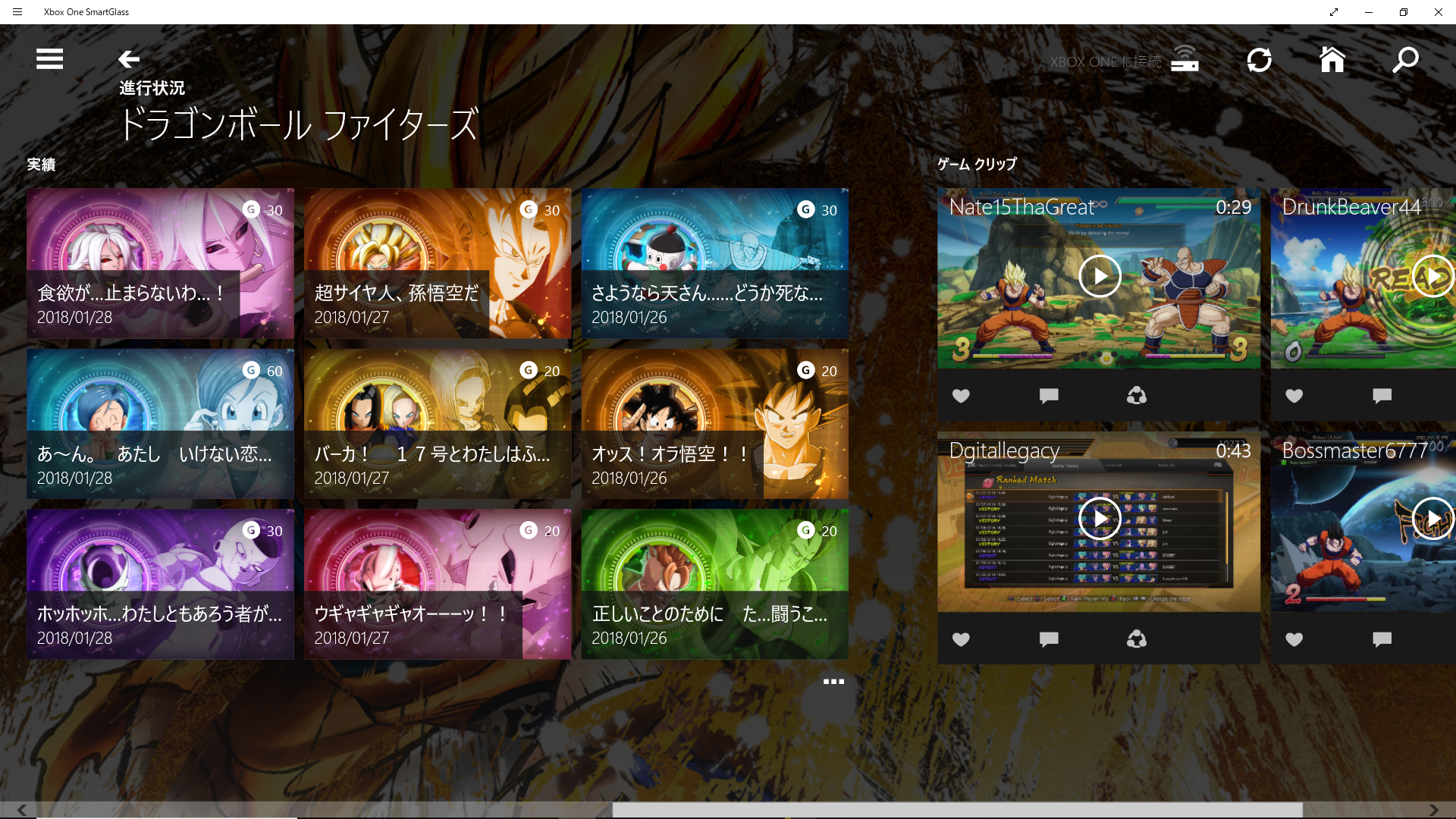The image size is (1456, 819).
Task: Go back with the arrow icon
Action: pos(129,59)
